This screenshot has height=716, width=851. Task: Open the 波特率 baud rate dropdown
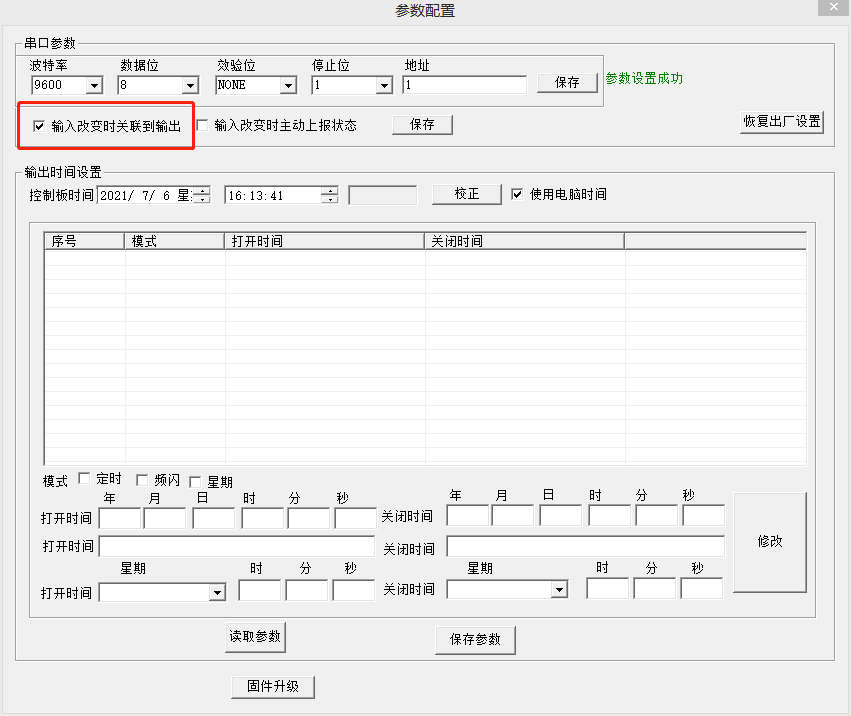94,85
